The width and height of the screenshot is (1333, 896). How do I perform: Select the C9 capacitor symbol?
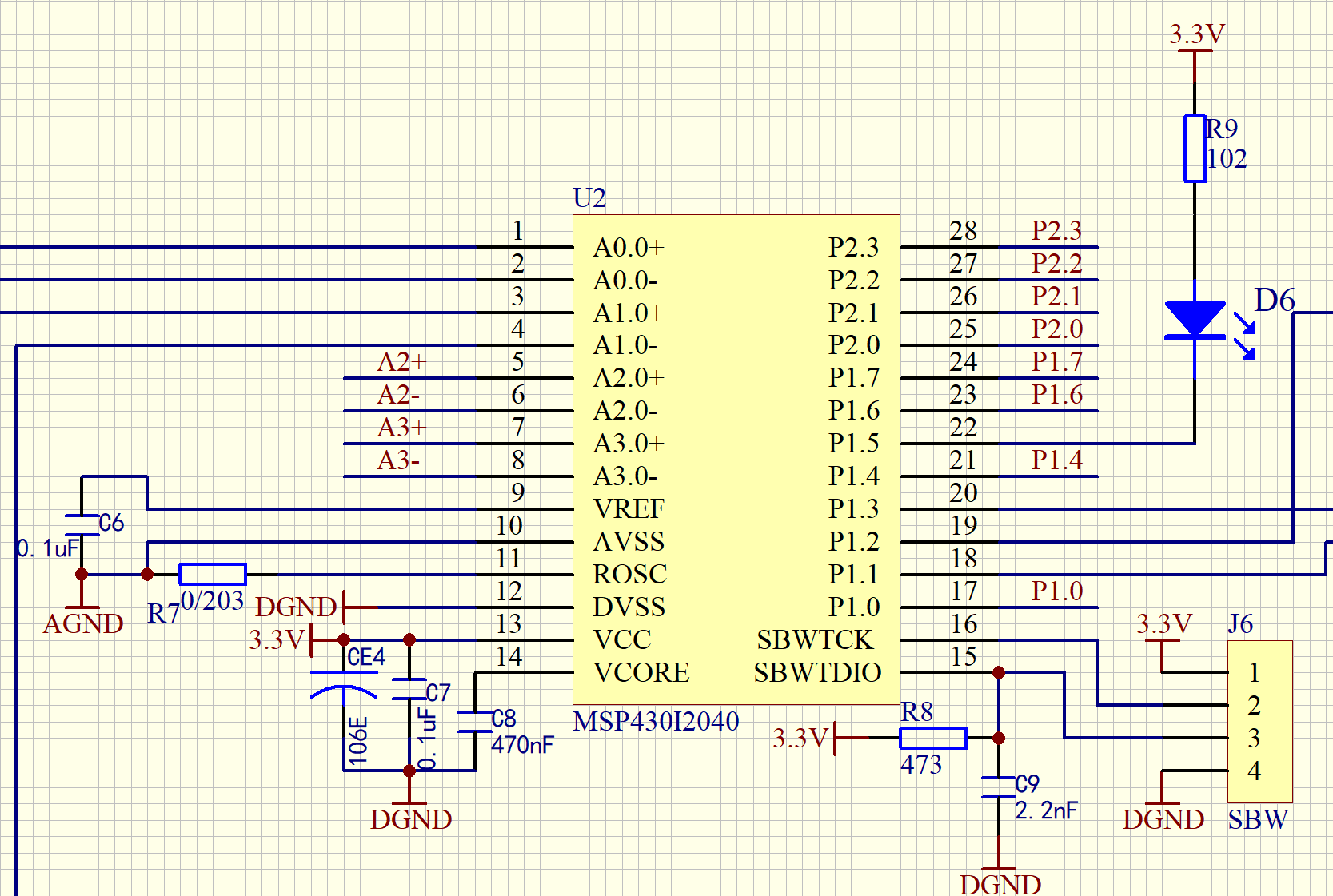tap(999, 786)
